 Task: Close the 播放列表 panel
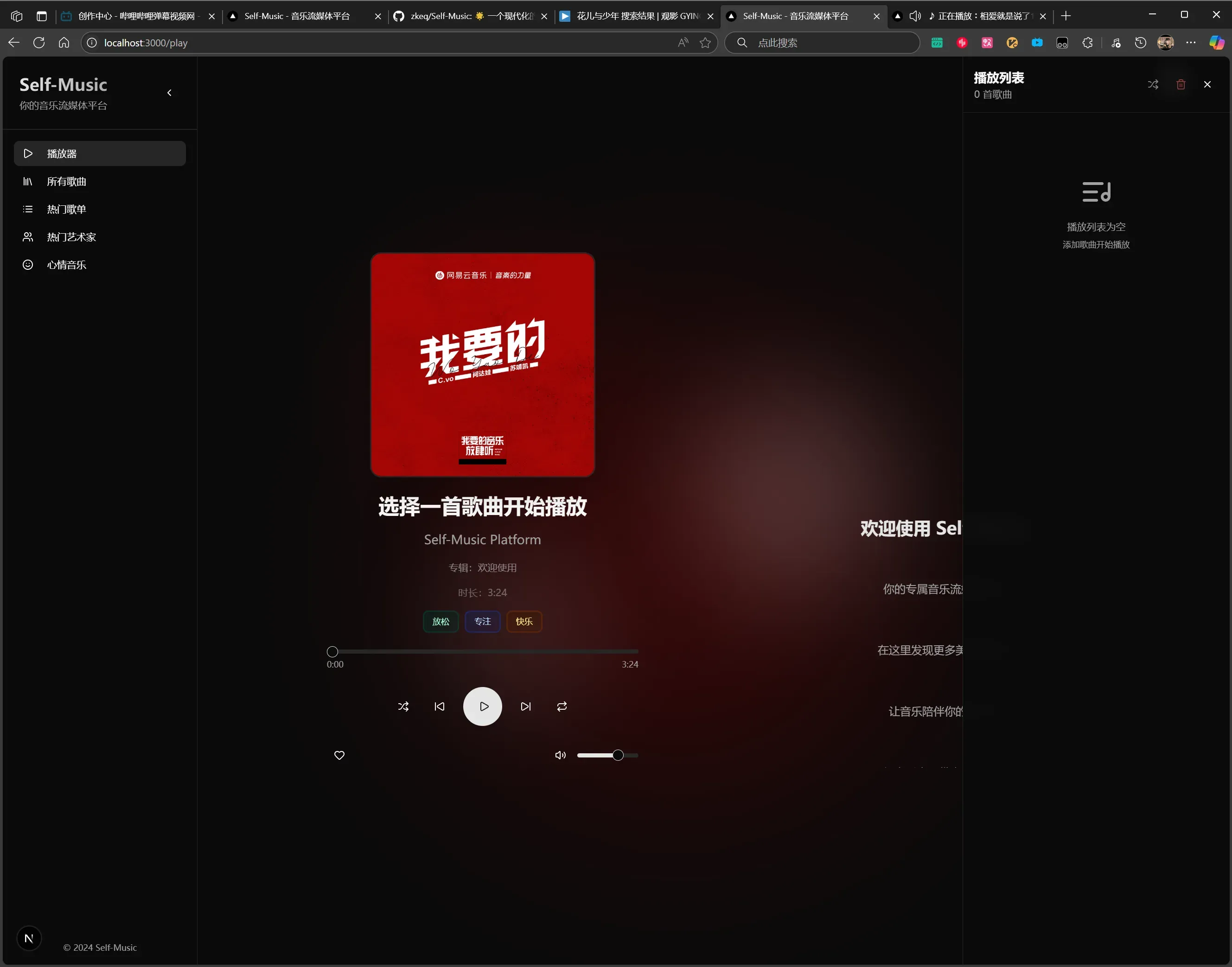pos(1207,84)
